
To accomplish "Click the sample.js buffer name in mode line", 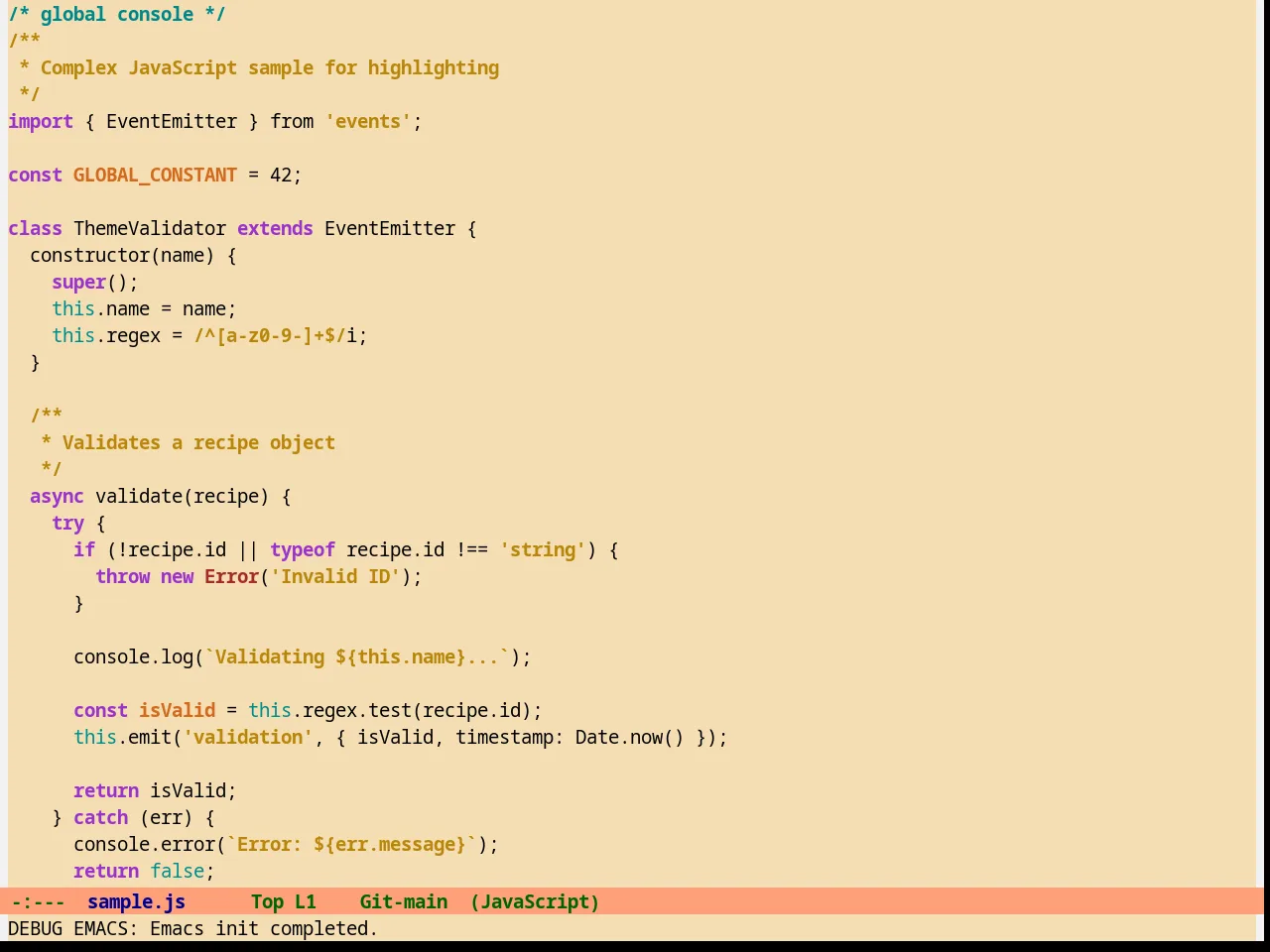I will tap(136, 901).
